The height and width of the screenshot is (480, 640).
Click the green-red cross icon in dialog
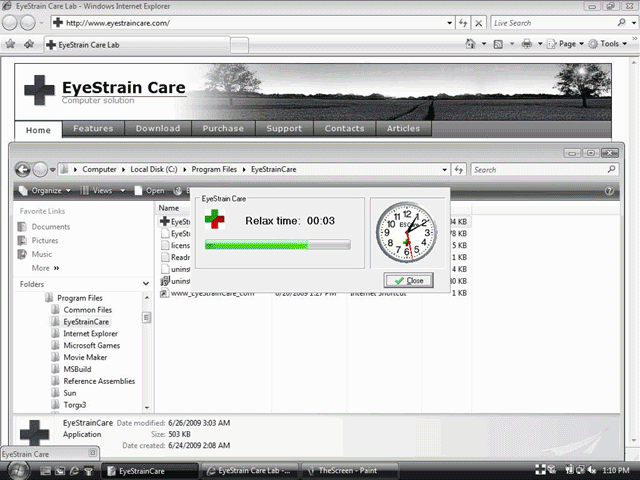click(215, 219)
